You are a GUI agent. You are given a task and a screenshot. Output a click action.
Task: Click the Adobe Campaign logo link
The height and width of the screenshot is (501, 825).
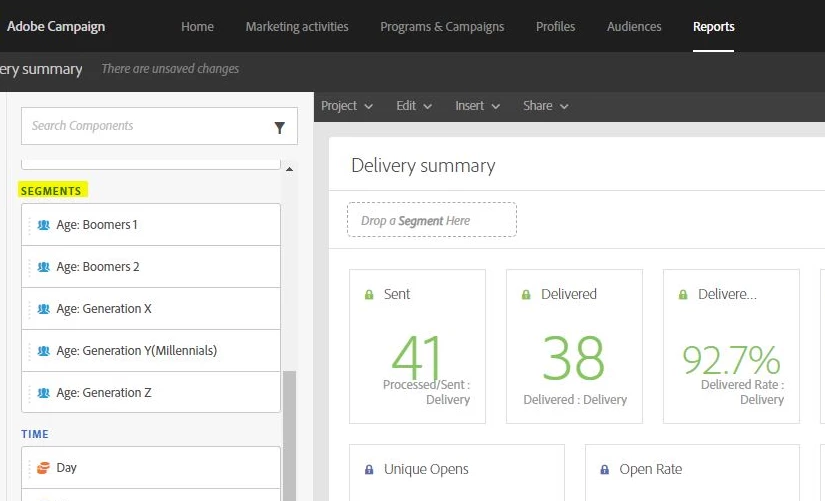click(56, 26)
